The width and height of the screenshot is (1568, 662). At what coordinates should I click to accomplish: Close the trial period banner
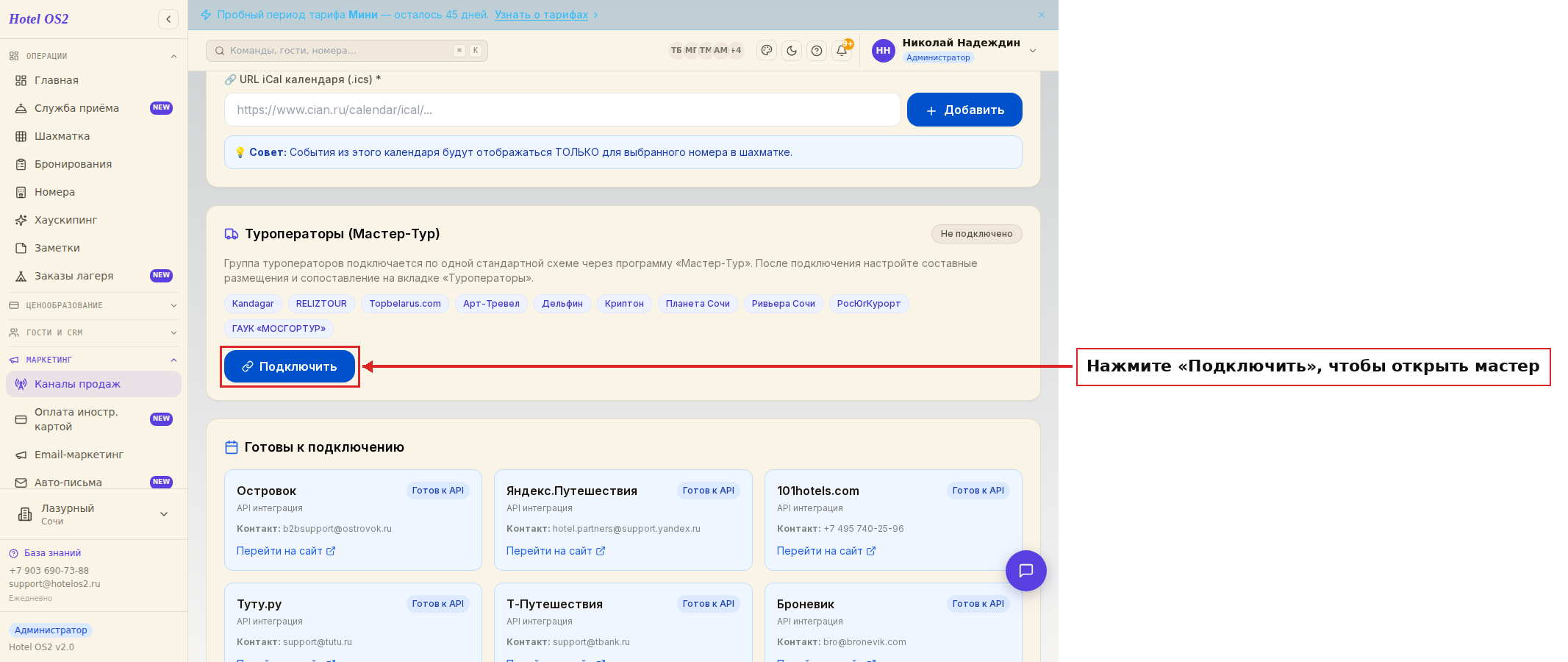pyautogui.click(x=1042, y=15)
